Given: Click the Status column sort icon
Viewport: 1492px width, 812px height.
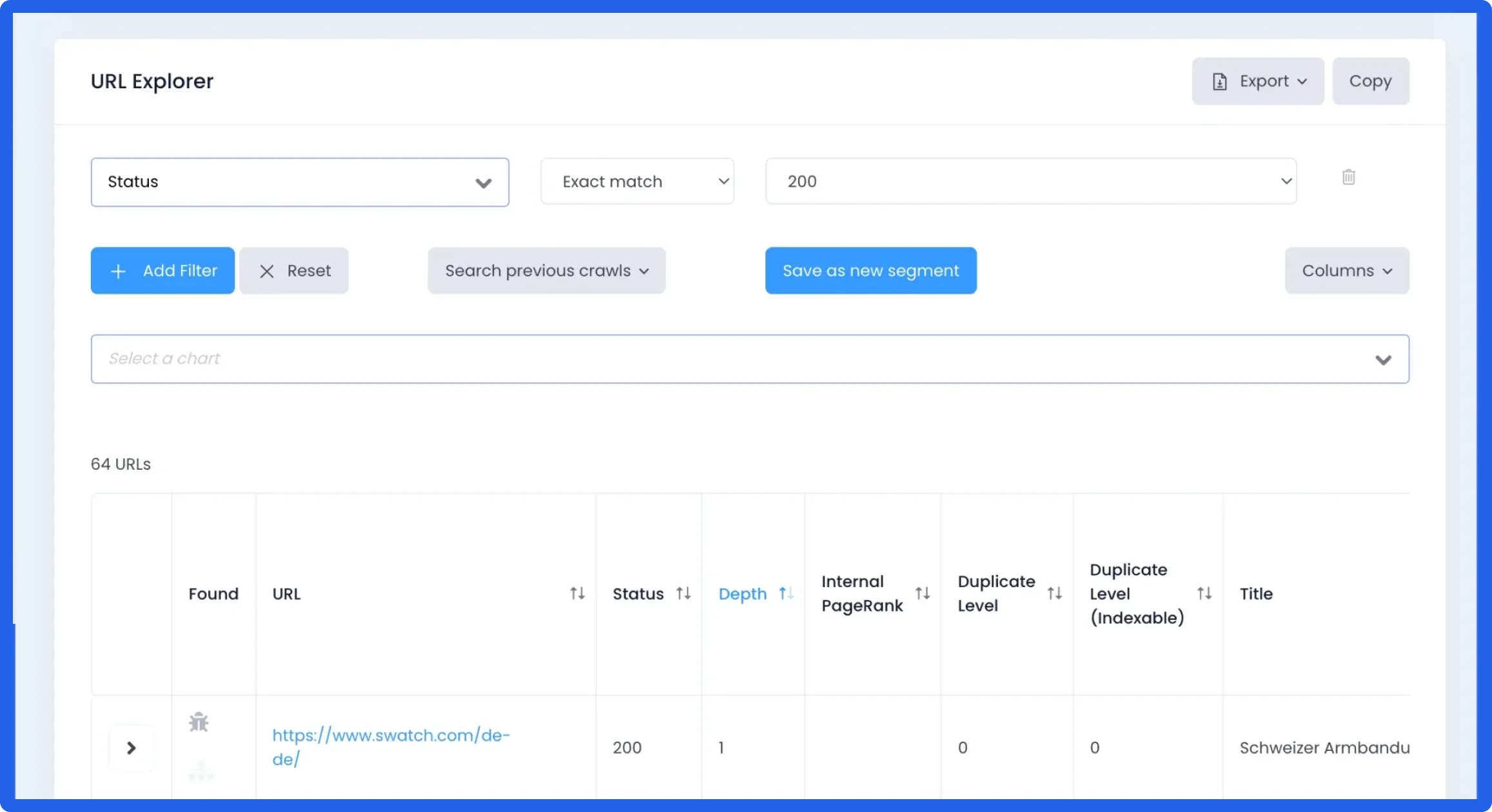Looking at the screenshot, I should coord(683,593).
